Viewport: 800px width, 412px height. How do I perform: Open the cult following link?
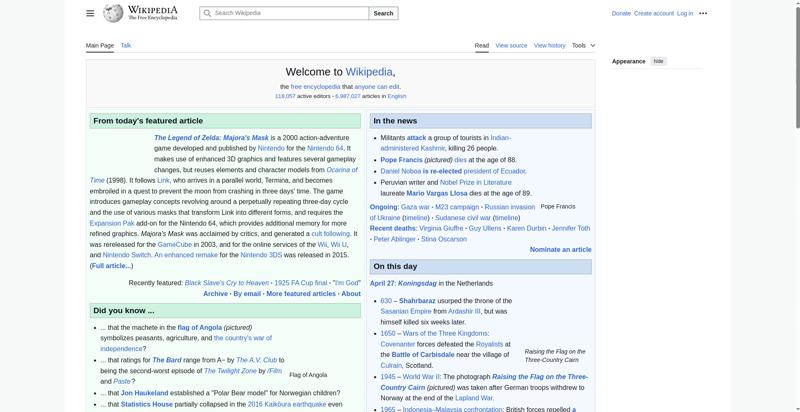pyautogui.click(x=331, y=234)
